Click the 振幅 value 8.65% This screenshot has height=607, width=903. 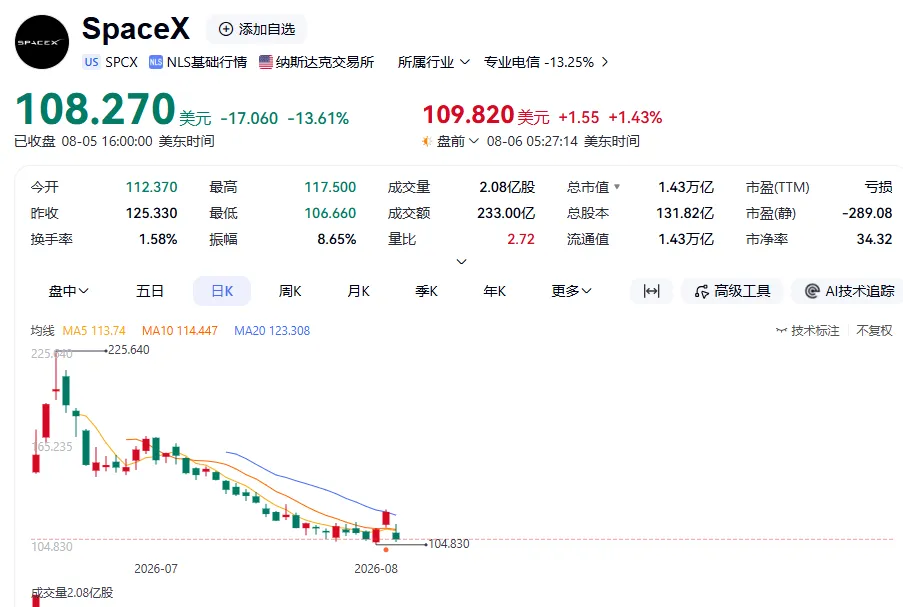(x=336, y=239)
